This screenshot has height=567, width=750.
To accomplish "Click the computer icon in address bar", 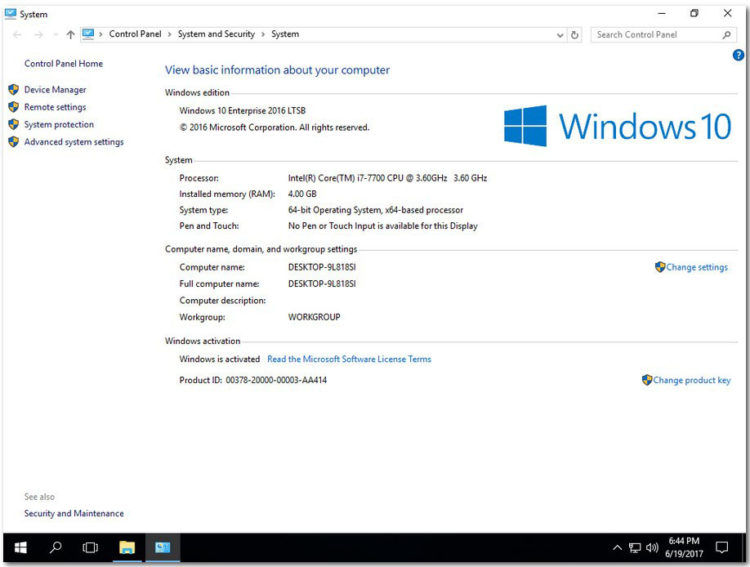I will pos(88,34).
